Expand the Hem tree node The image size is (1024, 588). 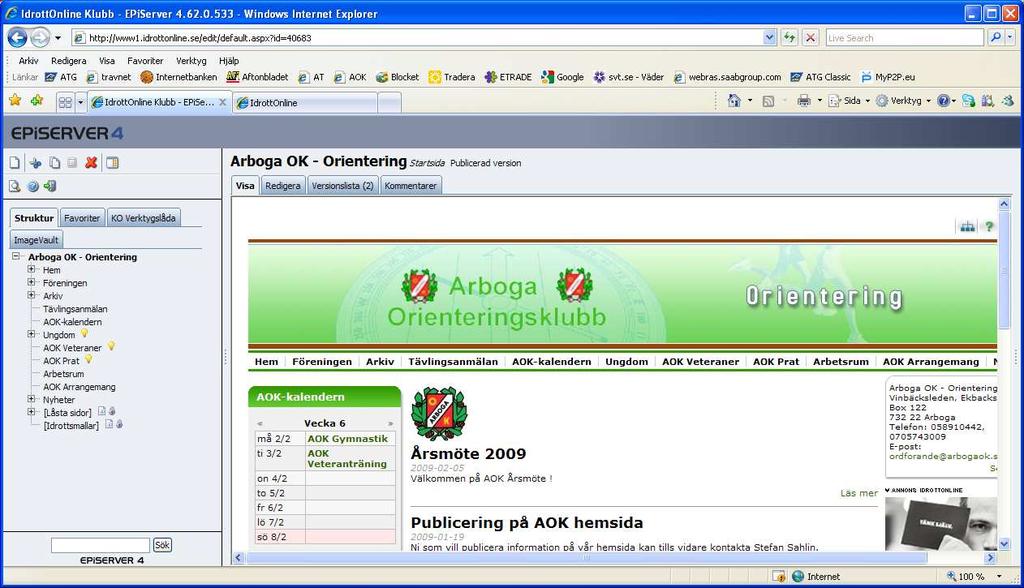[x=31, y=269]
